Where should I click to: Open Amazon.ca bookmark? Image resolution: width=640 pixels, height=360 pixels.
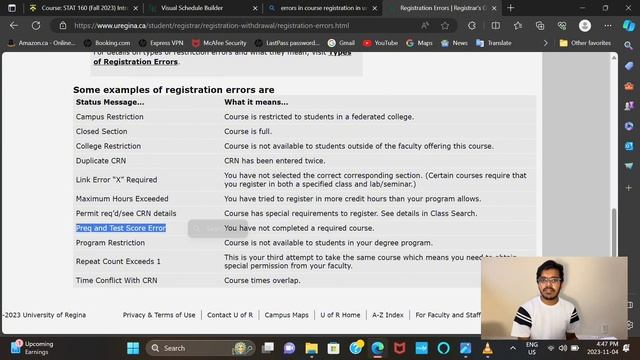(x=42, y=43)
